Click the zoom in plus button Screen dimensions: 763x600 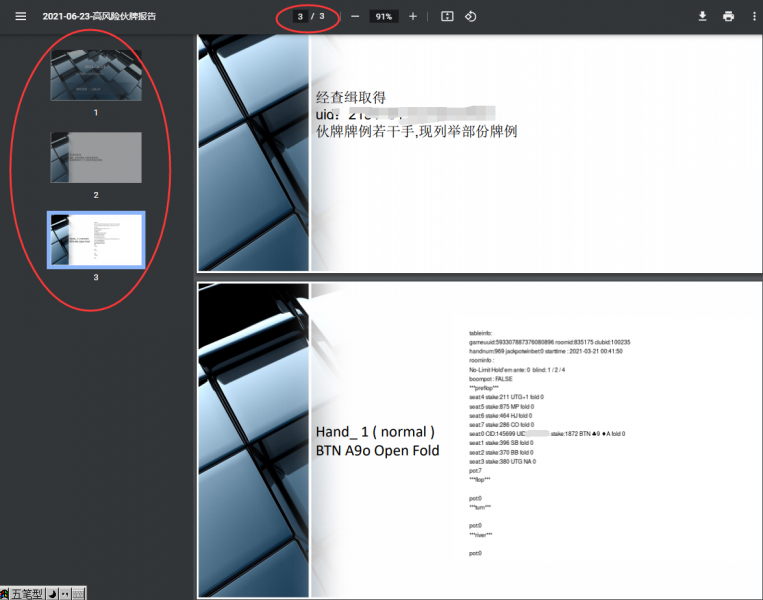pos(413,16)
